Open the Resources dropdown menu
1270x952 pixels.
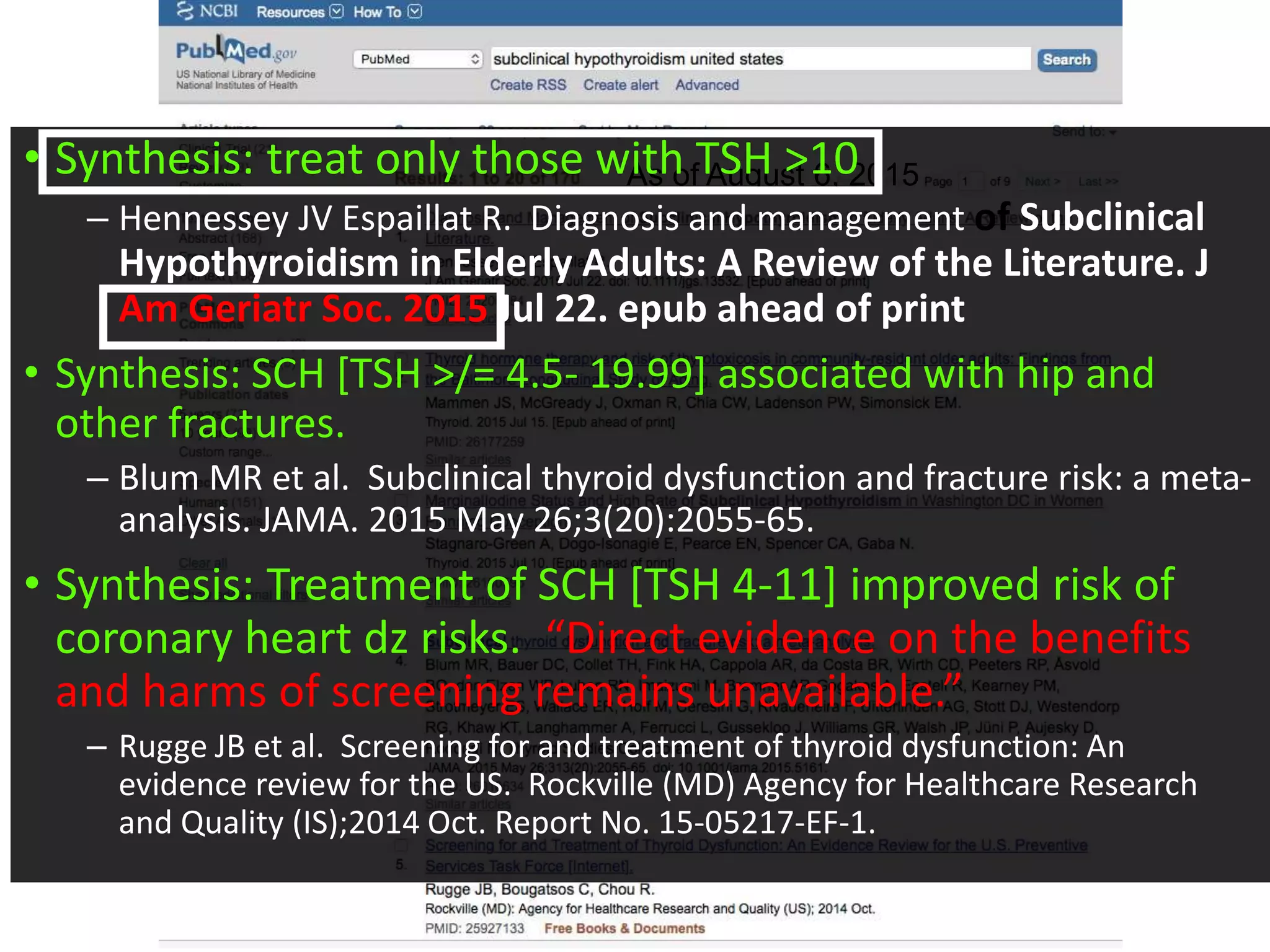[300, 12]
